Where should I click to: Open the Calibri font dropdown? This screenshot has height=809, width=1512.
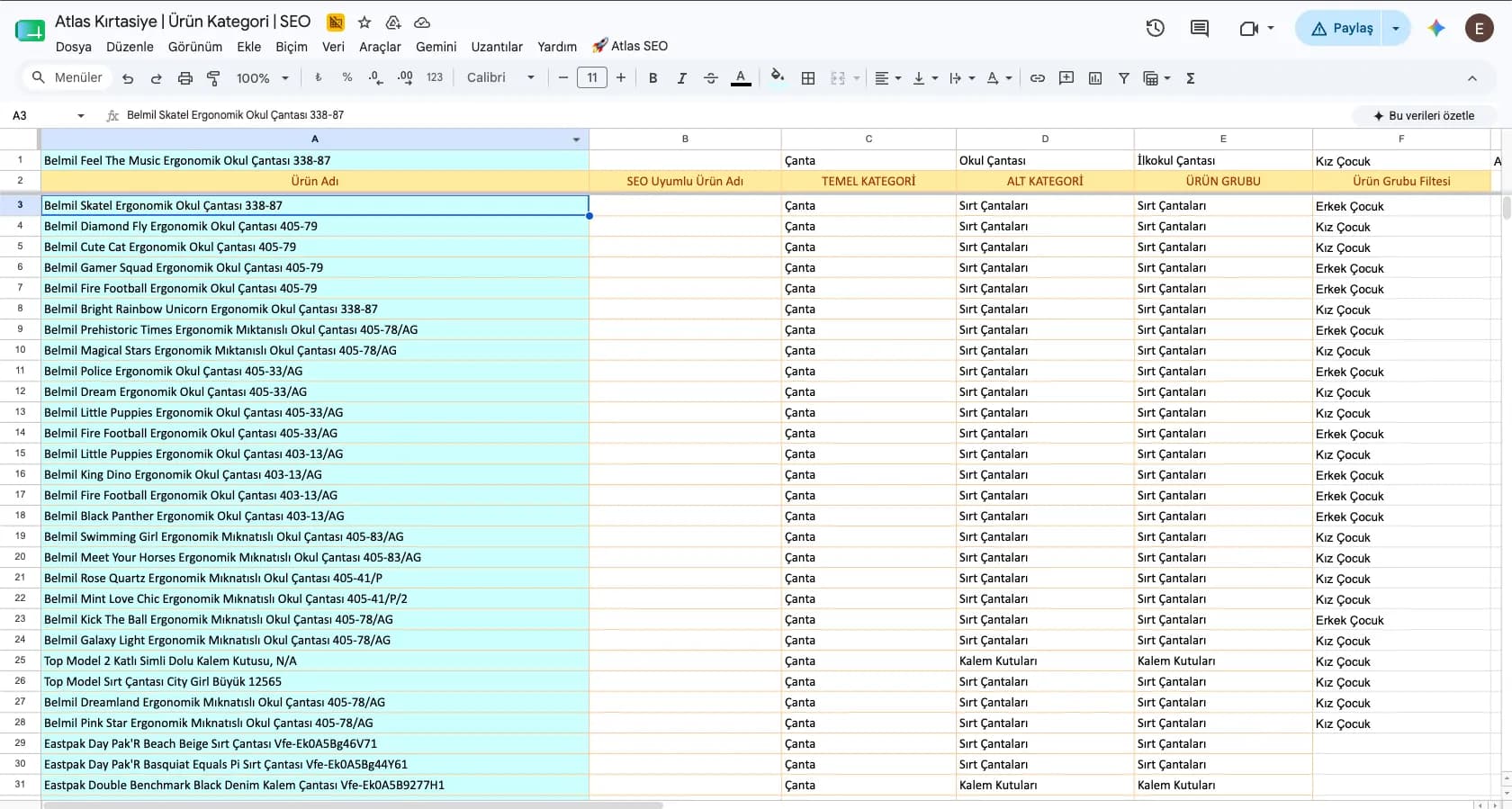tap(500, 78)
